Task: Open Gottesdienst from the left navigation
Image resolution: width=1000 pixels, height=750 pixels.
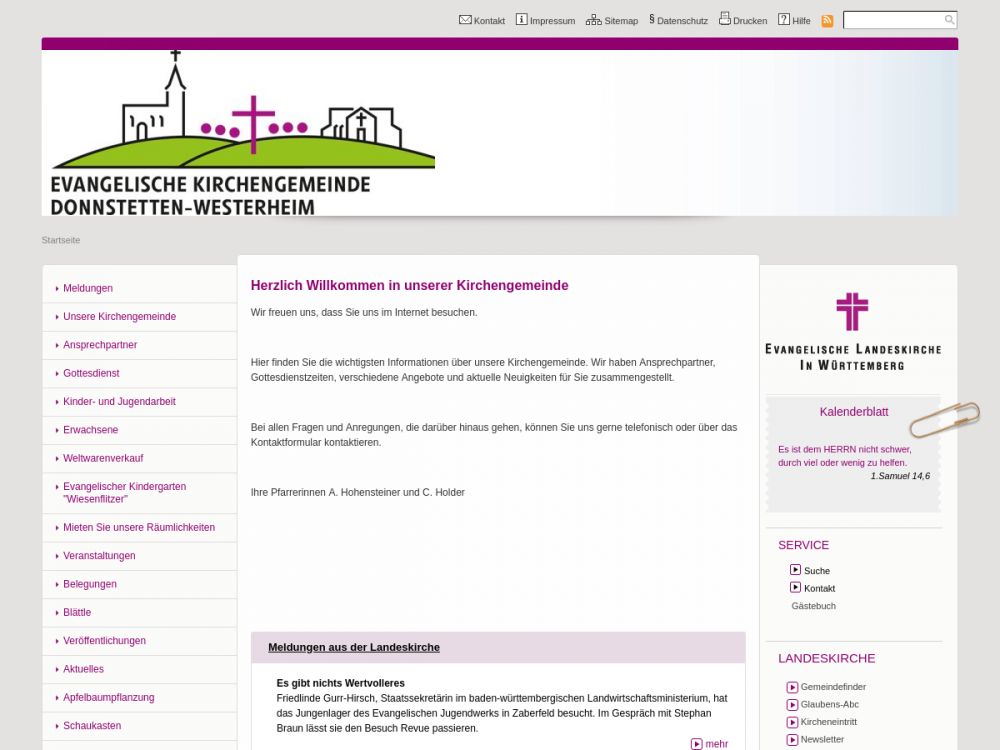Action: (91, 373)
